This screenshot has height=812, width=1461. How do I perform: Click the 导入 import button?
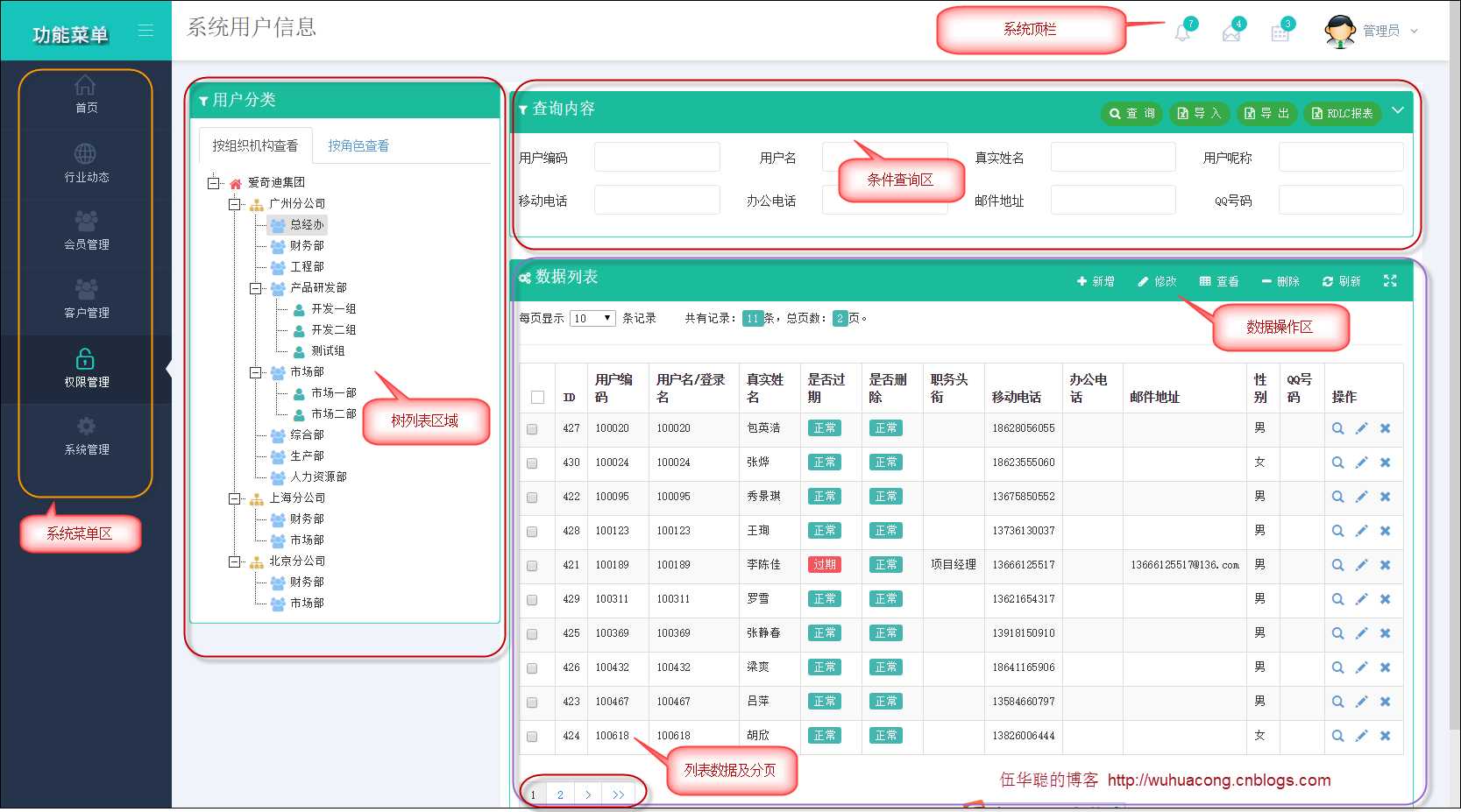click(1199, 113)
